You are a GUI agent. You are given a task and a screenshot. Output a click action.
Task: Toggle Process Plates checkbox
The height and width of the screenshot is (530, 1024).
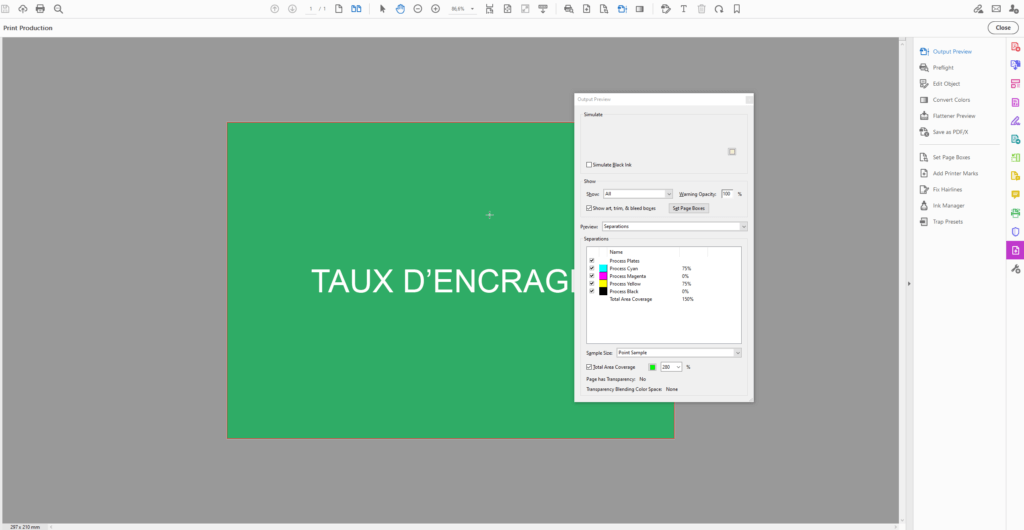tap(592, 260)
